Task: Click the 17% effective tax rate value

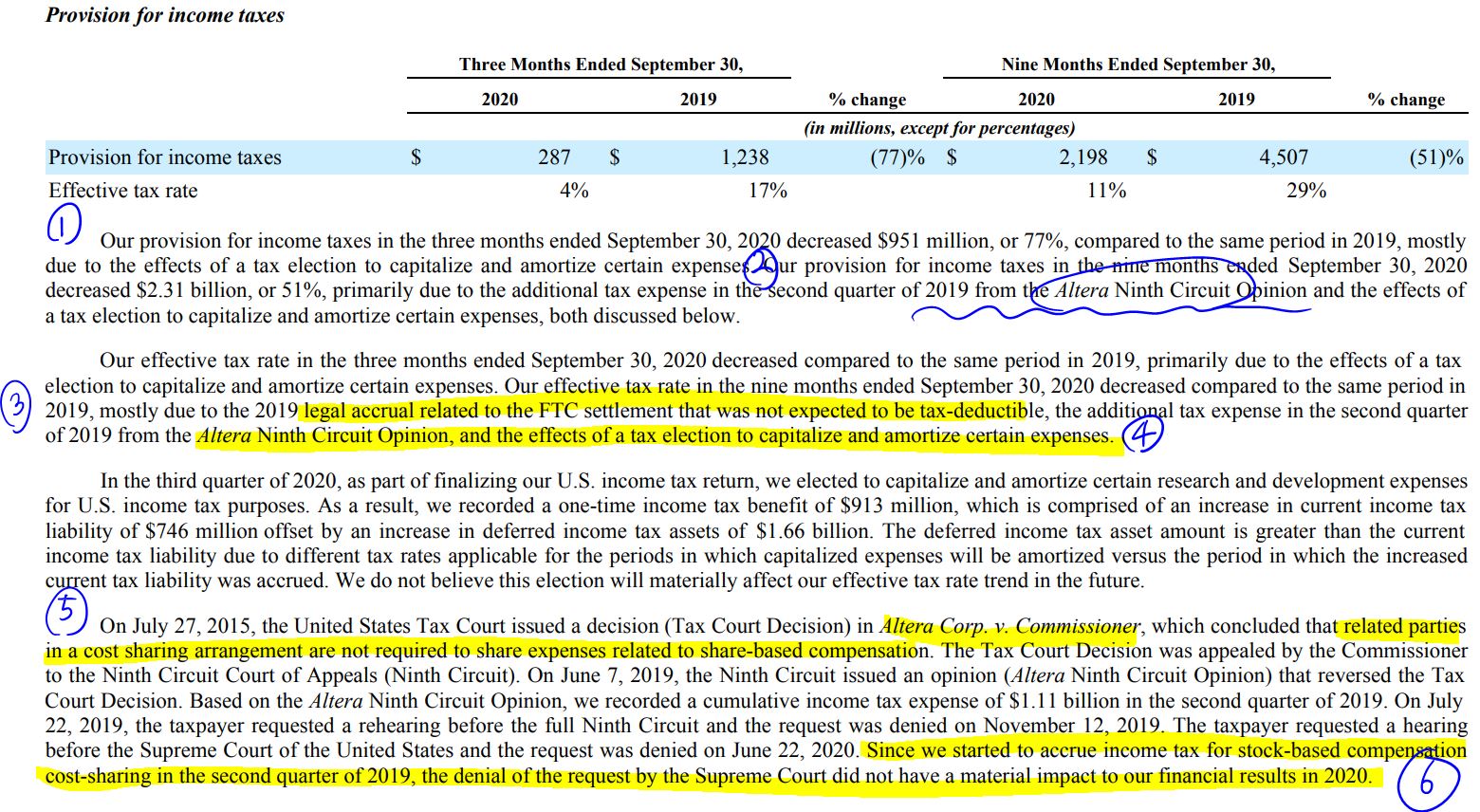Action: click(768, 191)
